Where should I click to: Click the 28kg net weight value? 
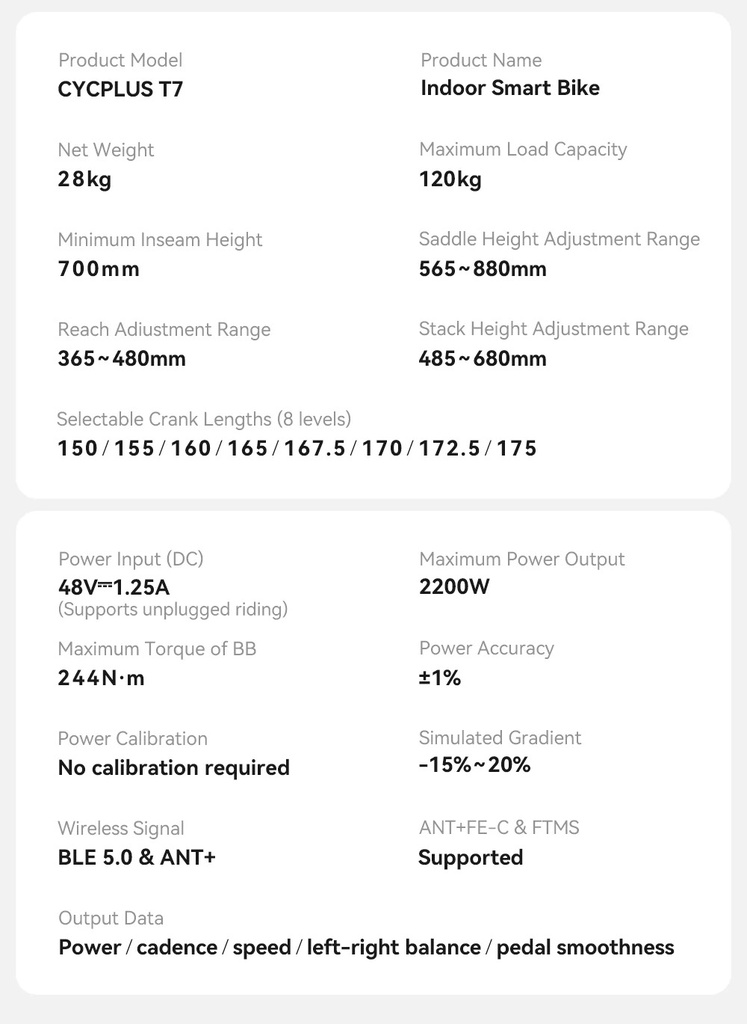(84, 179)
